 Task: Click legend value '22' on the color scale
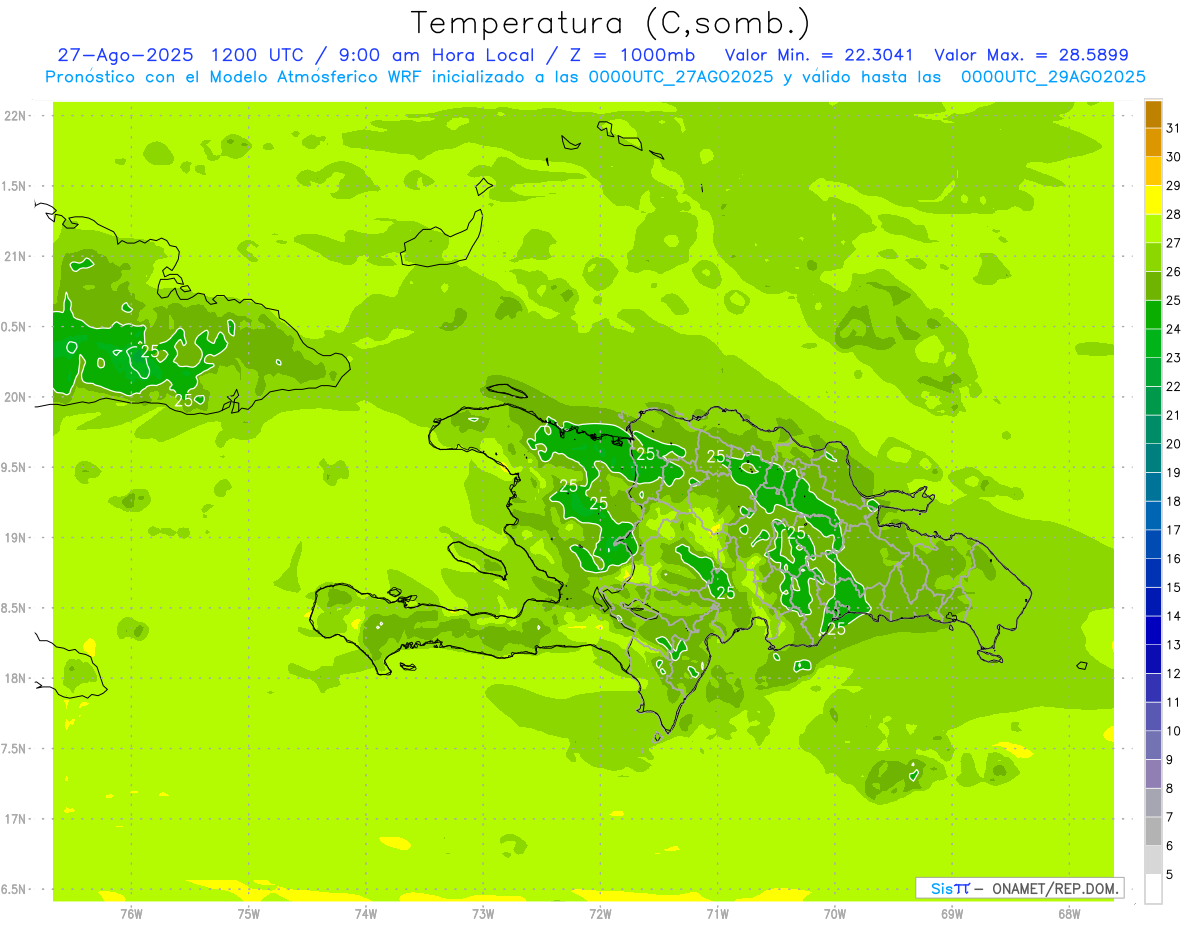click(1174, 387)
